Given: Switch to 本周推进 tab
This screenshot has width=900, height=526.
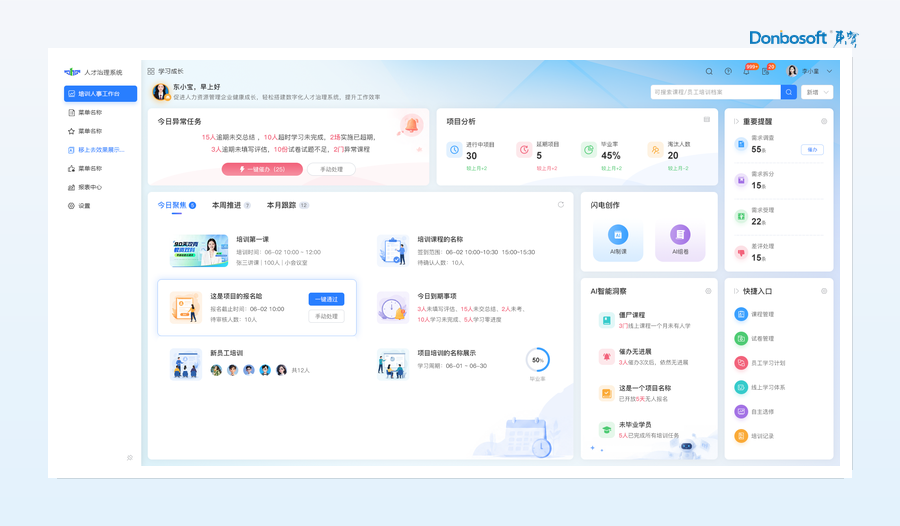Looking at the screenshot, I should coord(231,205).
